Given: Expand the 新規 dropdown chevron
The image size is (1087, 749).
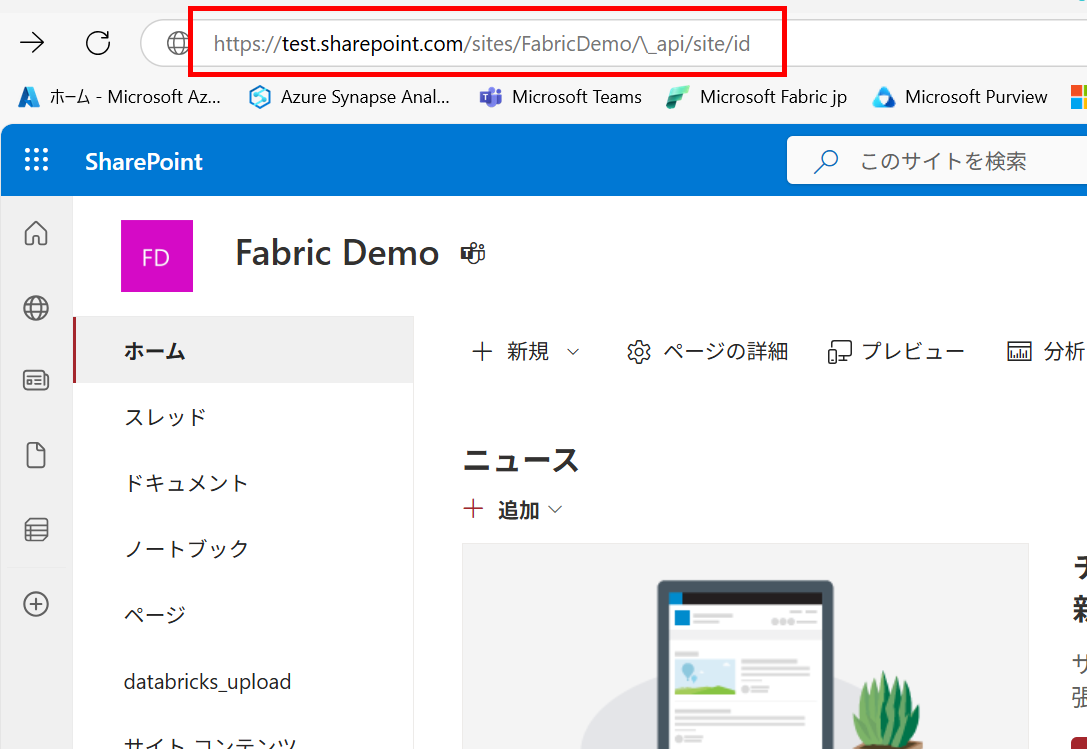Looking at the screenshot, I should (573, 352).
